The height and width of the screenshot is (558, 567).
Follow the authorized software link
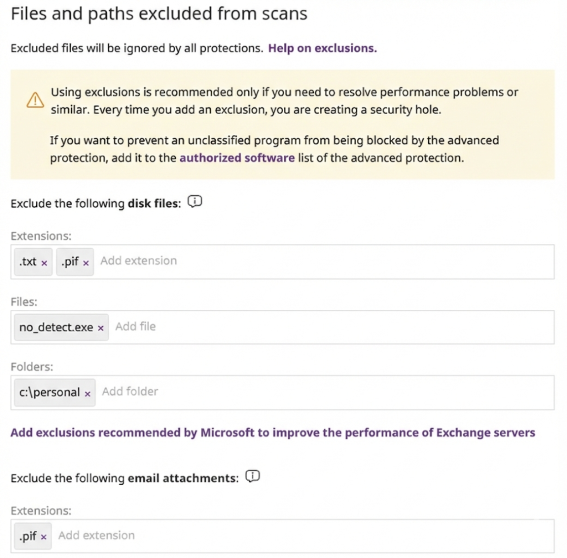(237, 158)
